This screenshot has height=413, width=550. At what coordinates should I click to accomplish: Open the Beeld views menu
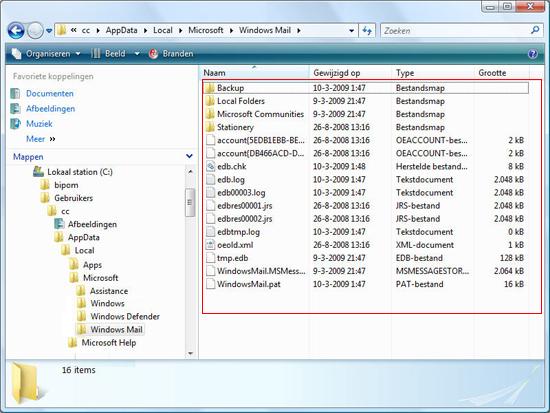pyautogui.click(x=108, y=54)
